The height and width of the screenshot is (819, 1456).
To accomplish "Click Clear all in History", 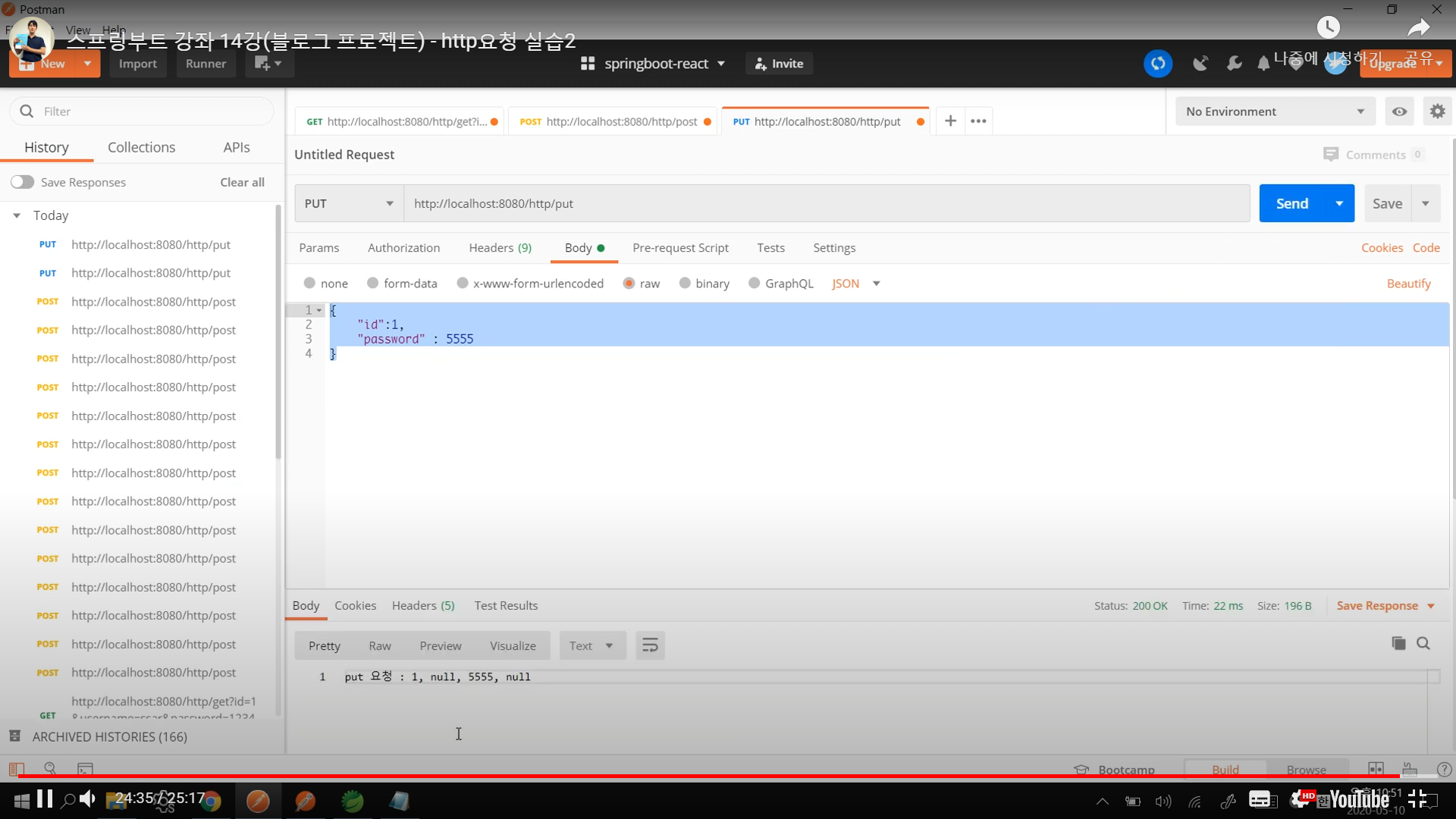I will 242,182.
